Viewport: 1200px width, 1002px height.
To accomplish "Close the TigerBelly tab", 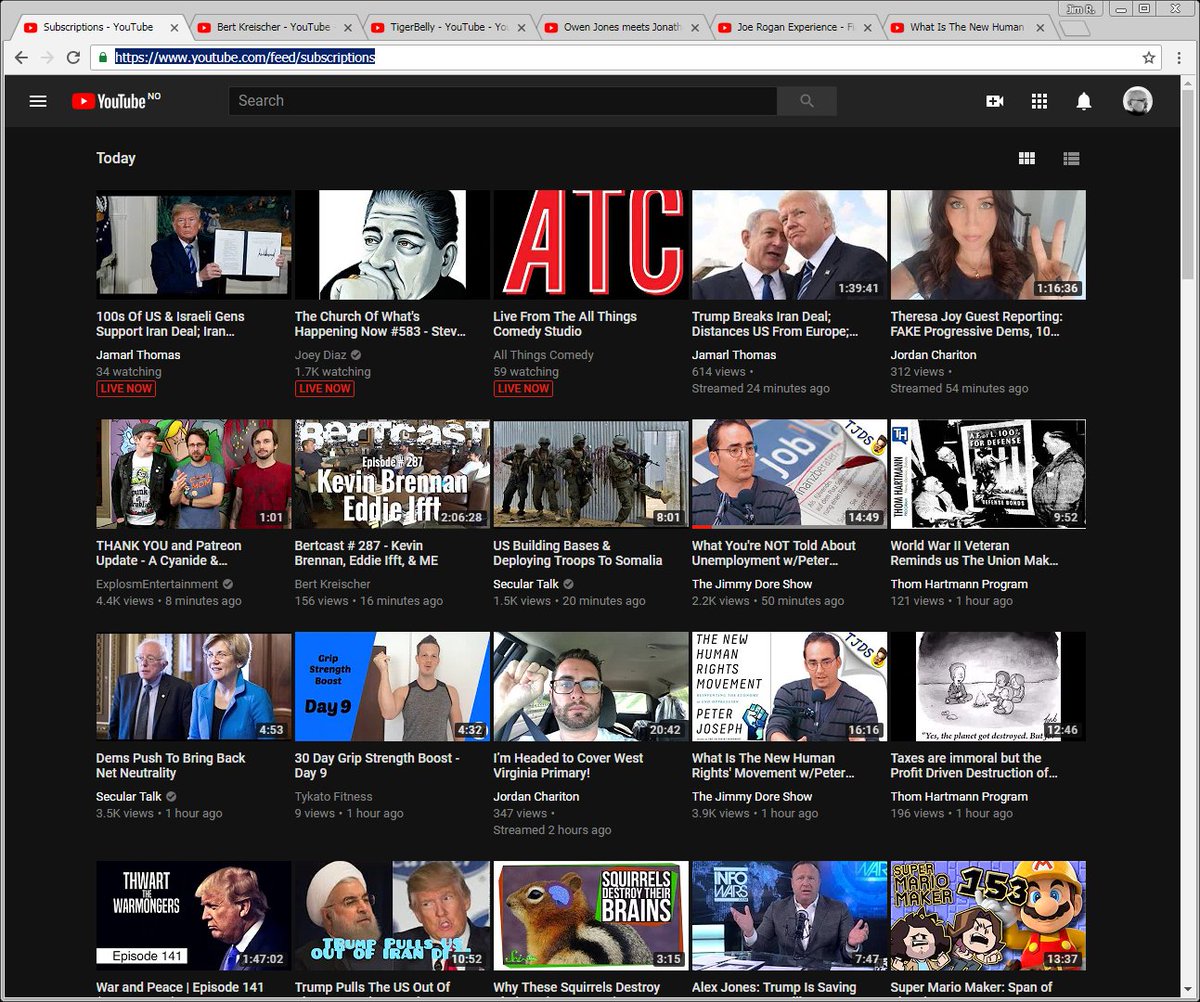I will tap(523, 28).
